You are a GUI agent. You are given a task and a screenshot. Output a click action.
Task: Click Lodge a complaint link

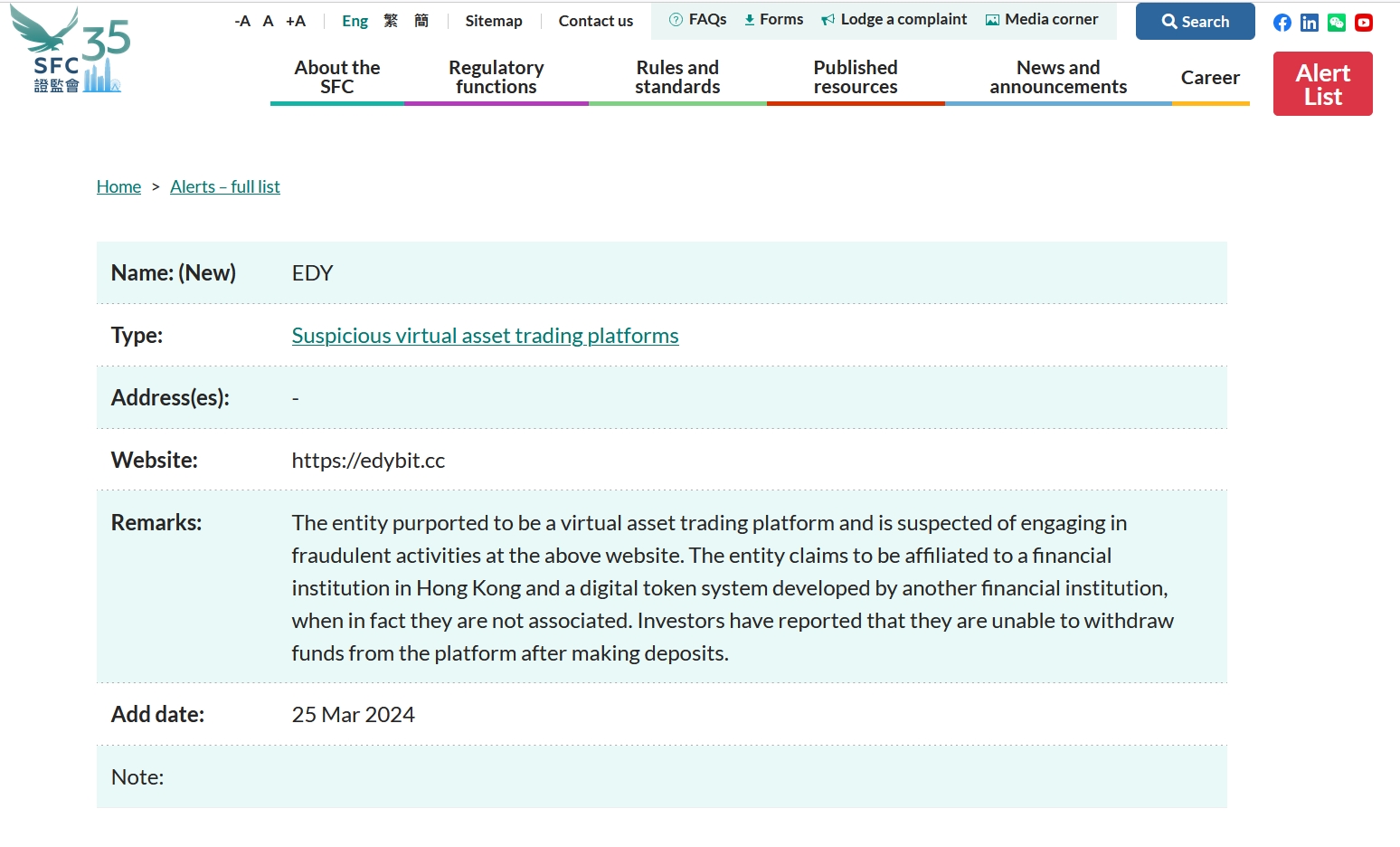[x=894, y=20]
